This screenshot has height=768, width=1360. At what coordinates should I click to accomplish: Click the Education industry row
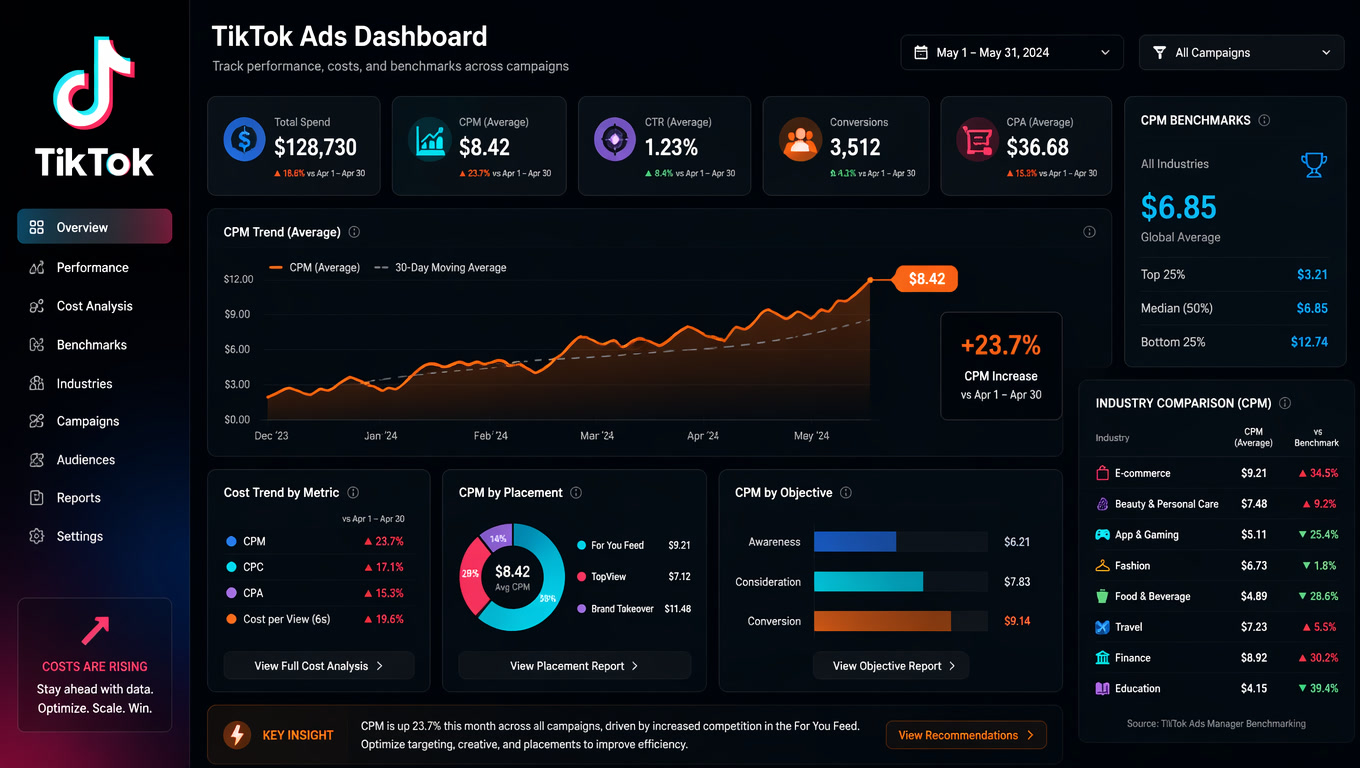pos(1217,688)
